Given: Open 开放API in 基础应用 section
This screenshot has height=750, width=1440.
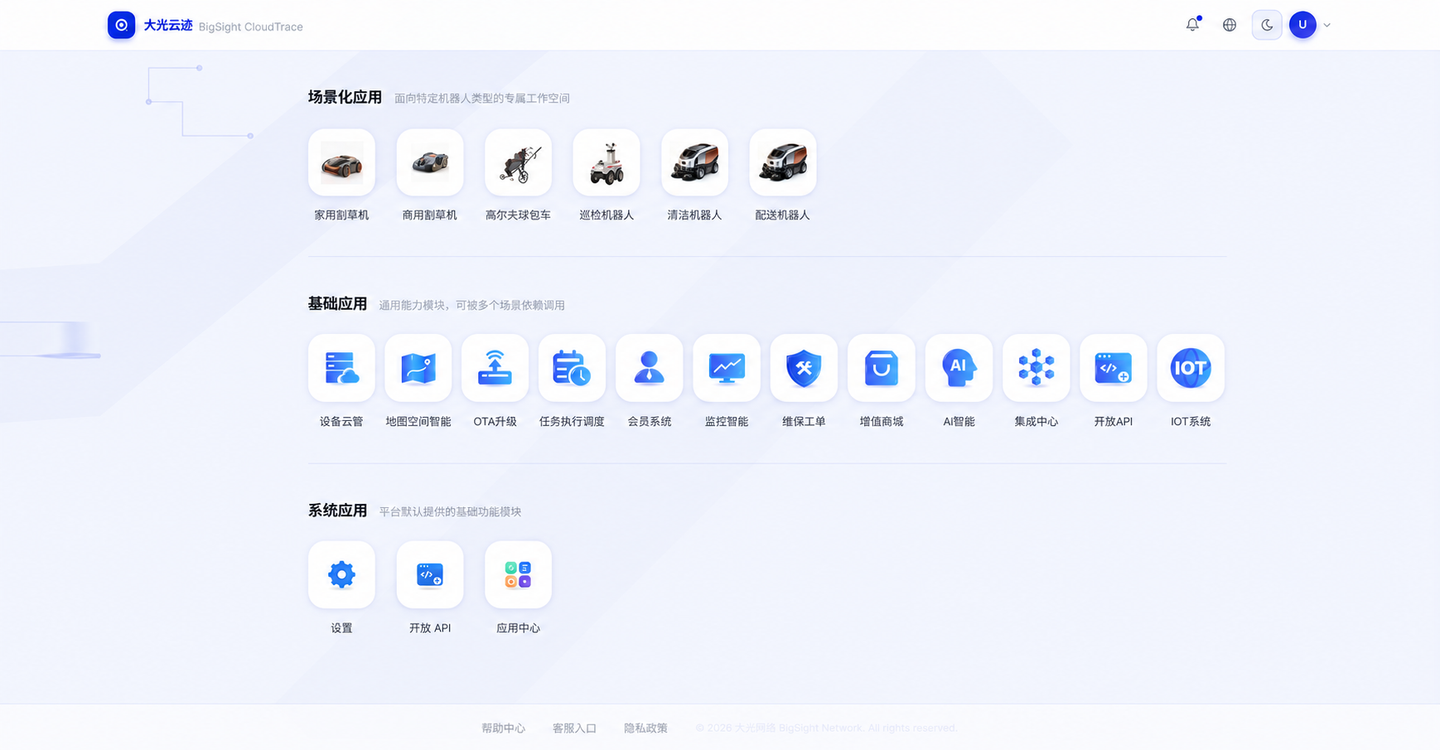Looking at the screenshot, I should tap(1113, 368).
